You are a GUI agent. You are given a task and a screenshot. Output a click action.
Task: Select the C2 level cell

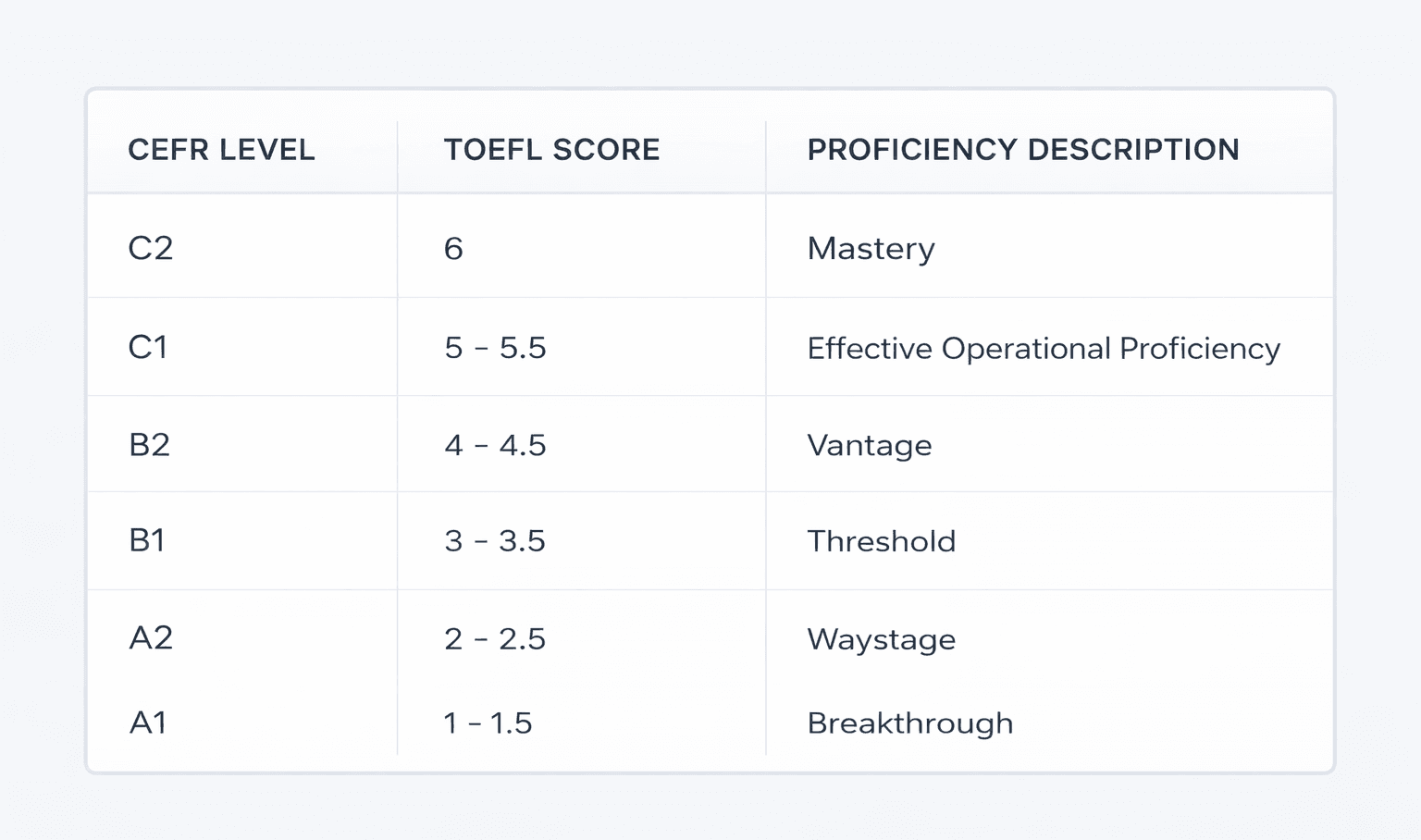click(151, 248)
